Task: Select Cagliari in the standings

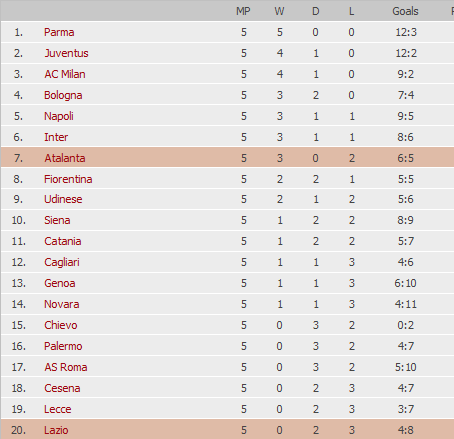Action: tap(62, 262)
